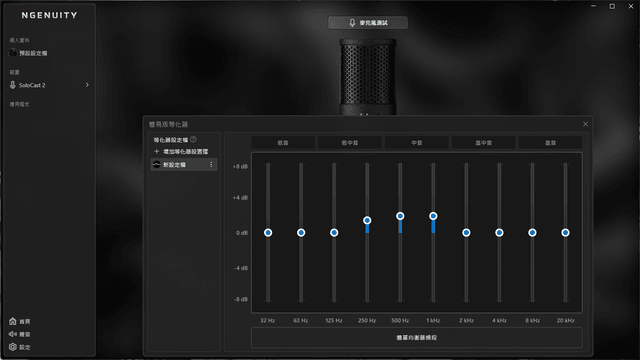This screenshot has height=360, width=640.
Task: Go to Home 首頁 in sidebar
Action: coord(20,322)
